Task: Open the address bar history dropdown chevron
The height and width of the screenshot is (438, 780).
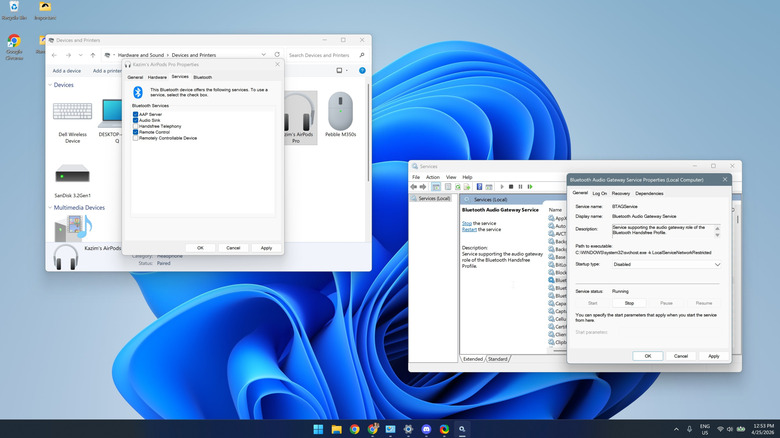Action: pos(263,55)
